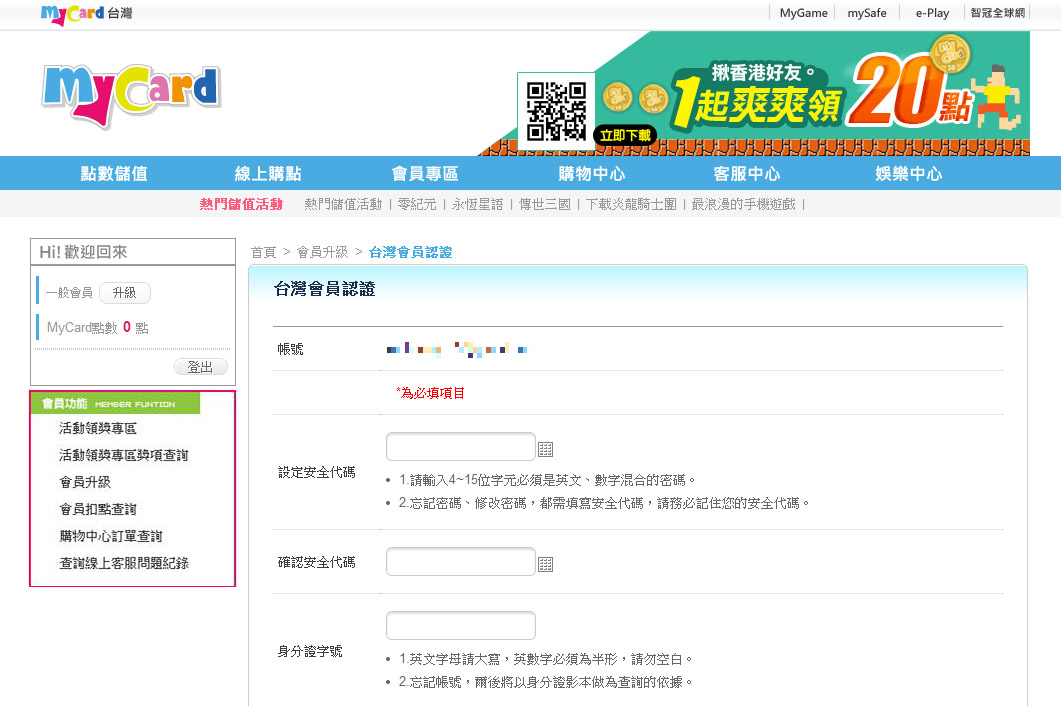Open 活動領獎專區 in member functions
Viewport: 1061px width, 706px height.
coord(98,428)
